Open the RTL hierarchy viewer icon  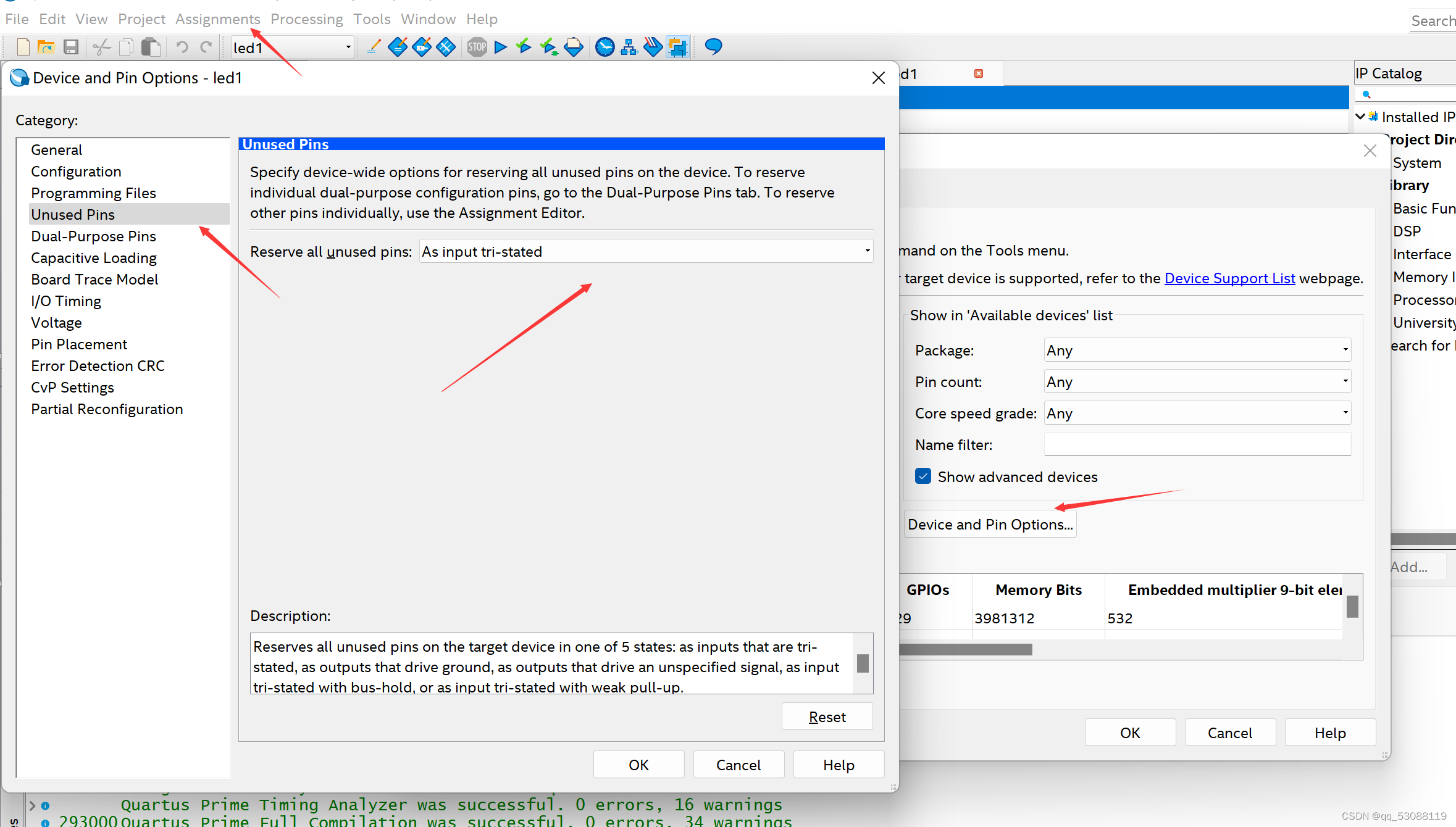(x=629, y=47)
